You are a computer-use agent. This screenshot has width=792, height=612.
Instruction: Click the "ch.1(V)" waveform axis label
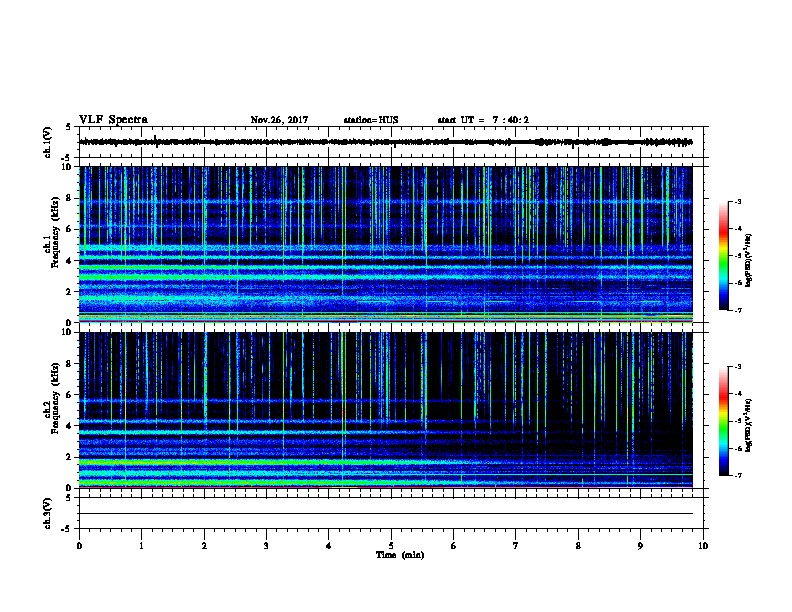48,142
